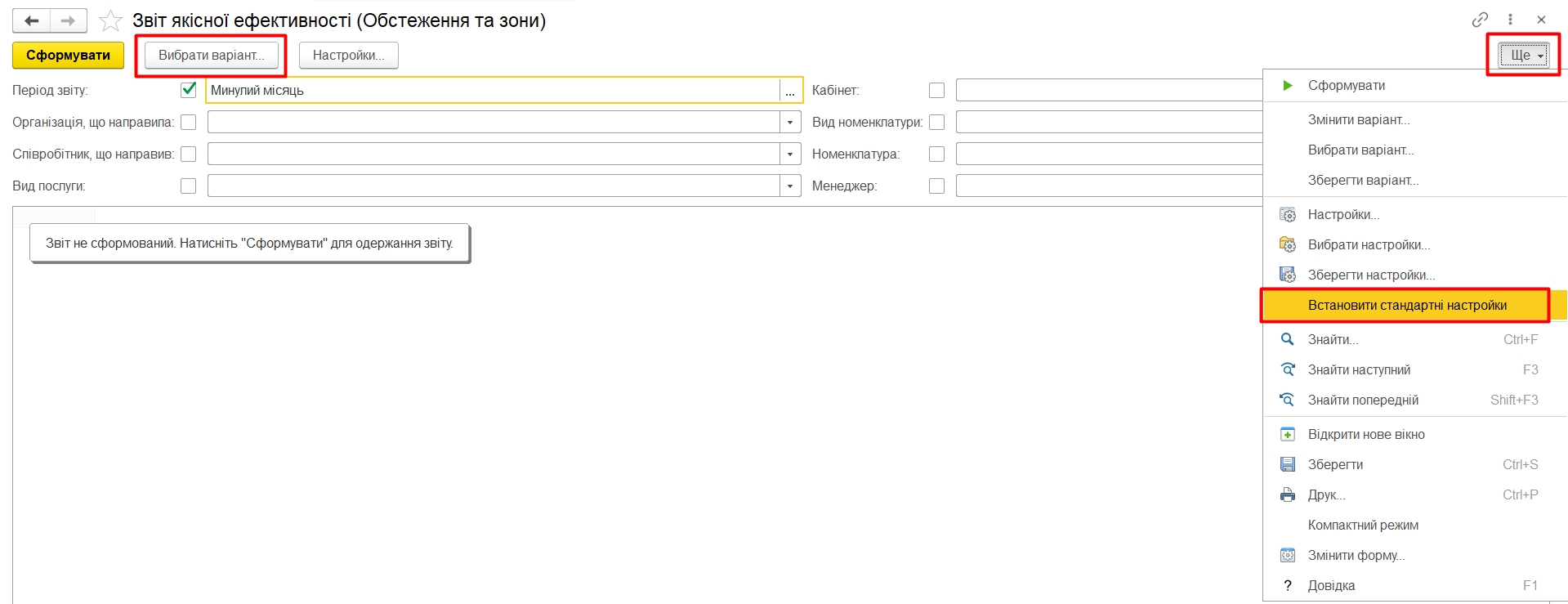Enable the Вид послуги filter checkbox

coord(189,186)
